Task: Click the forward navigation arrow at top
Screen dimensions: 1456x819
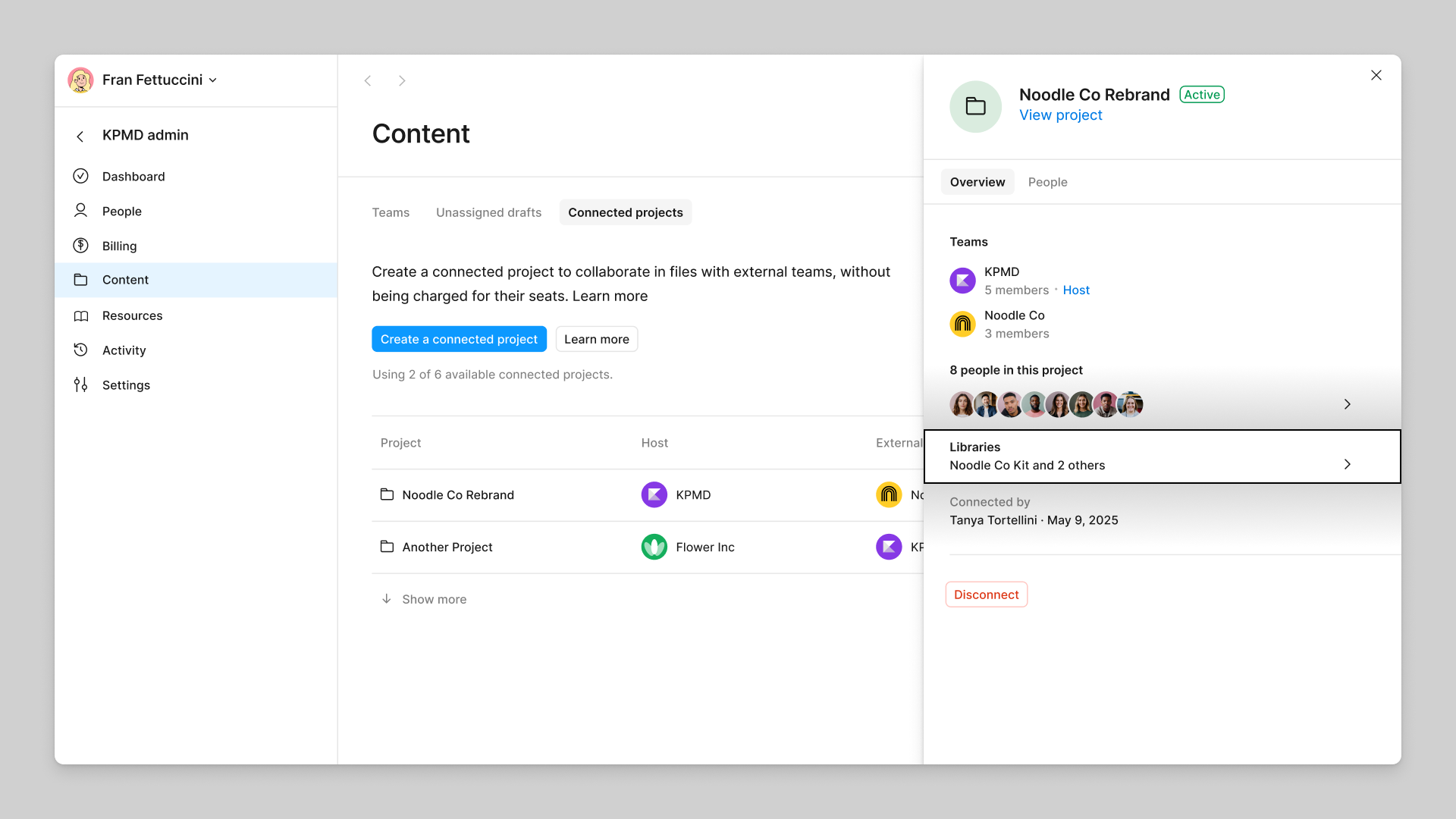Action: tap(402, 80)
